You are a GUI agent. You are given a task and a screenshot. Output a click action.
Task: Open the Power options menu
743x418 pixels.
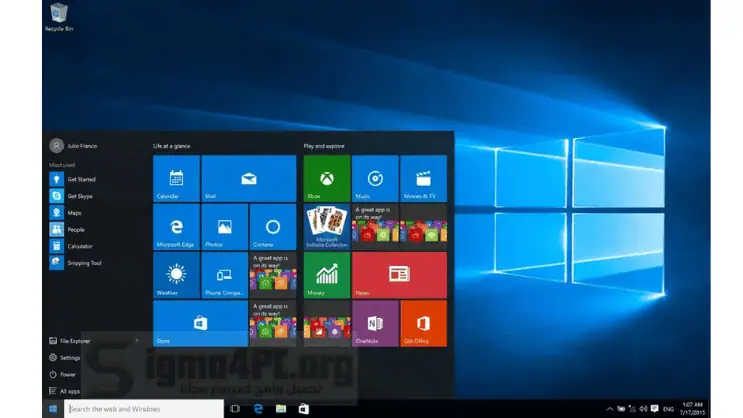tap(68, 374)
